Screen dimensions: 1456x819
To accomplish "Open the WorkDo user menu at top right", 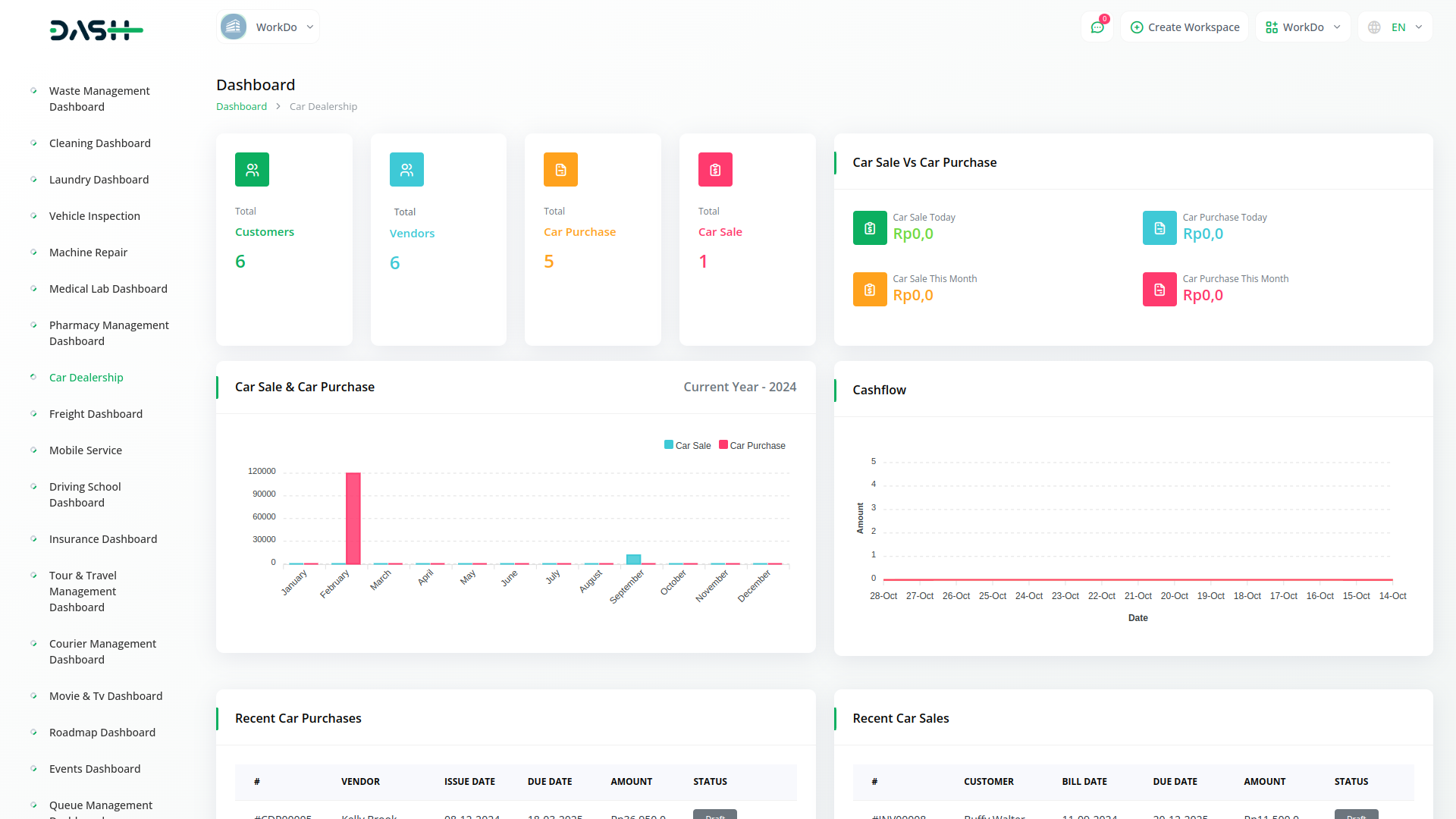I will pyautogui.click(x=1303, y=27).
